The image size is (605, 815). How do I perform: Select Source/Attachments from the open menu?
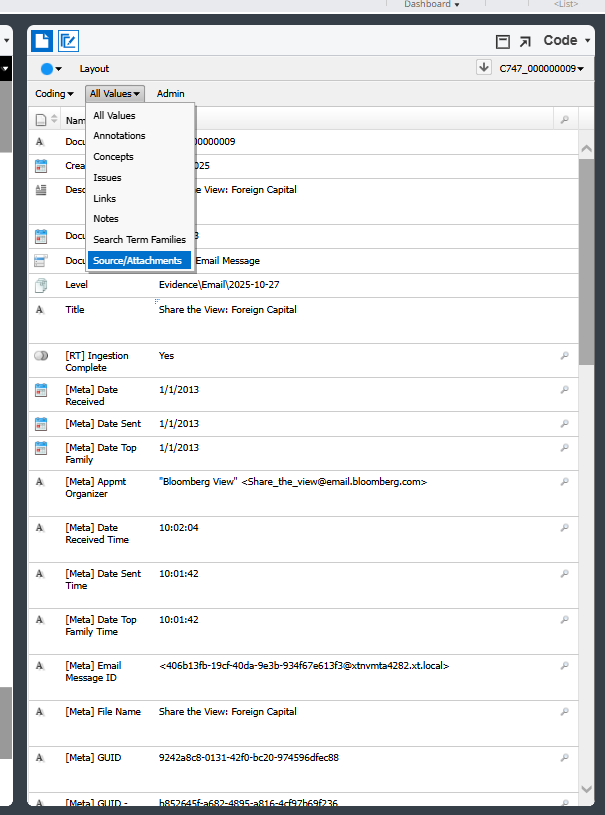tap(140, 260)
